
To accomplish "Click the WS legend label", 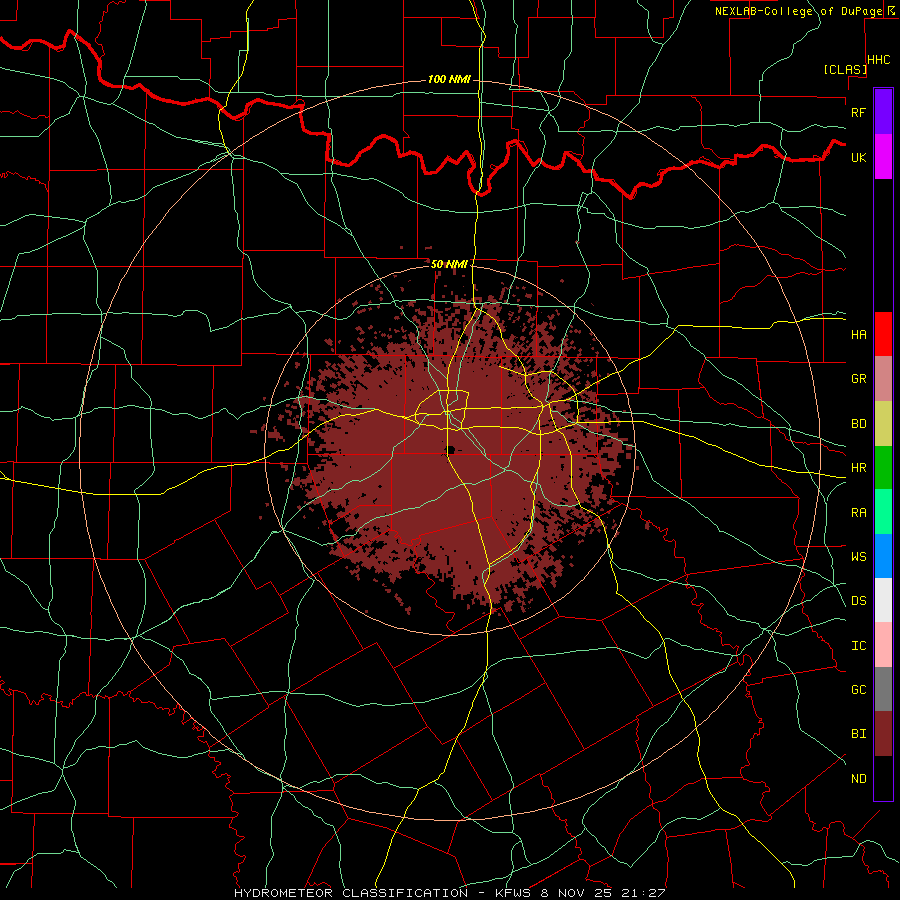I will pyautogui.click(x=858, y=557).
